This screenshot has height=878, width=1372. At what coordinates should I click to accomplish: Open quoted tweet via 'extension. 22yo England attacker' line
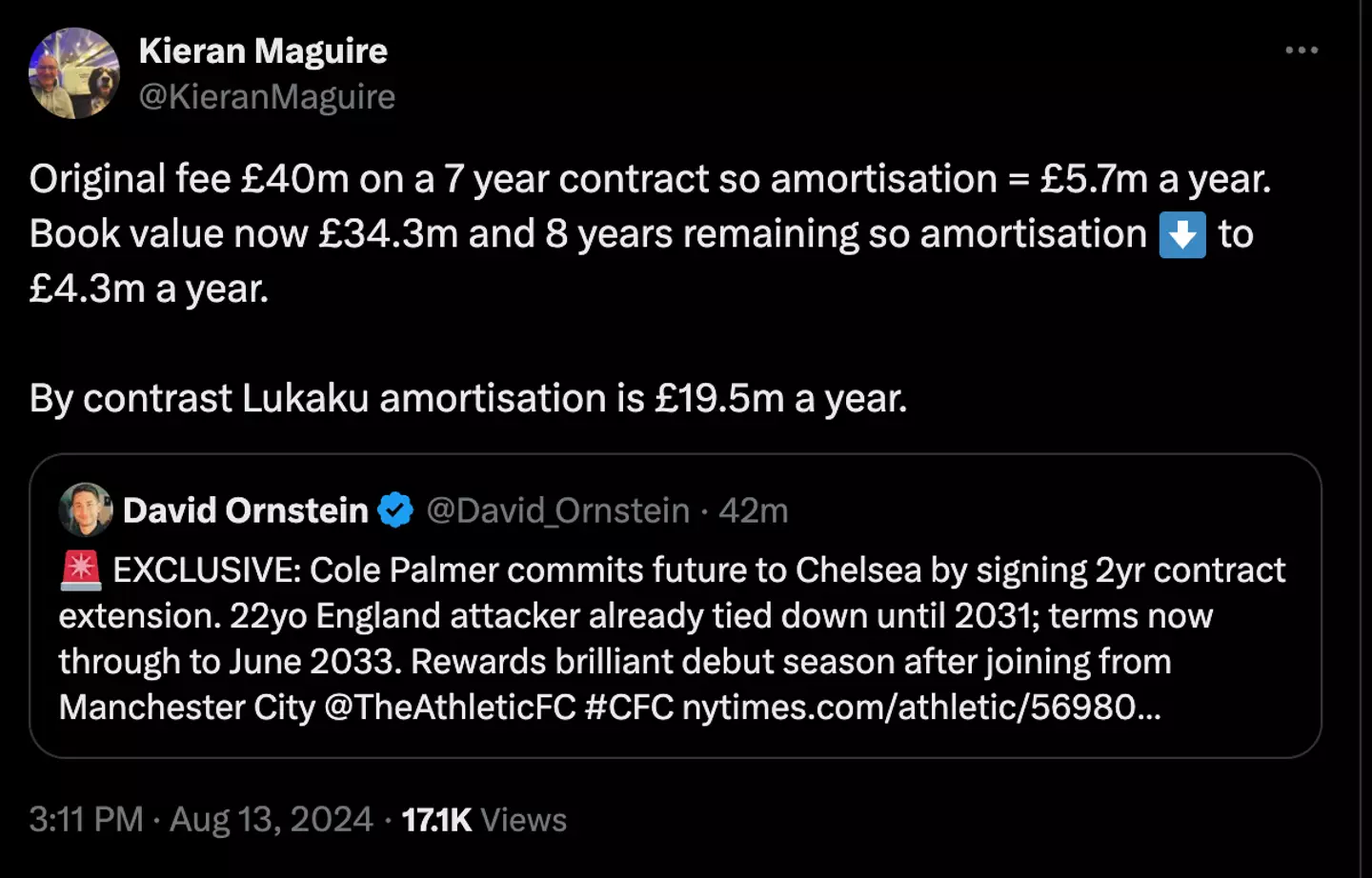click(x=635, y=616)
